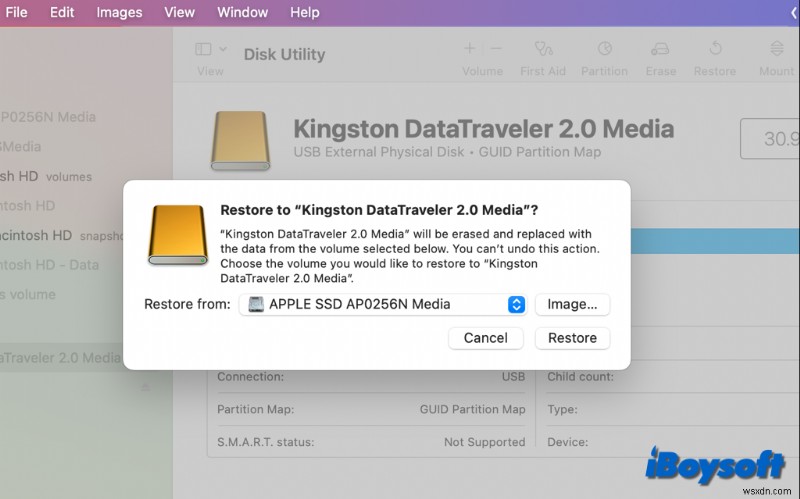This screenshot has width=800, height=499.
Task: Click the Child count: label
Action: (x=580, y=377)
